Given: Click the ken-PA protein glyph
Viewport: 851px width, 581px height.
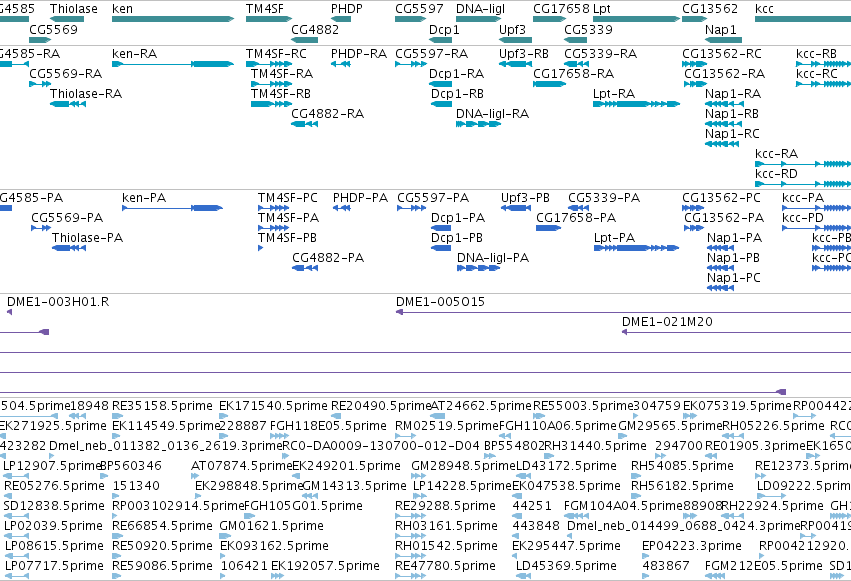Looking at the screenshot, I should [173, 208].
